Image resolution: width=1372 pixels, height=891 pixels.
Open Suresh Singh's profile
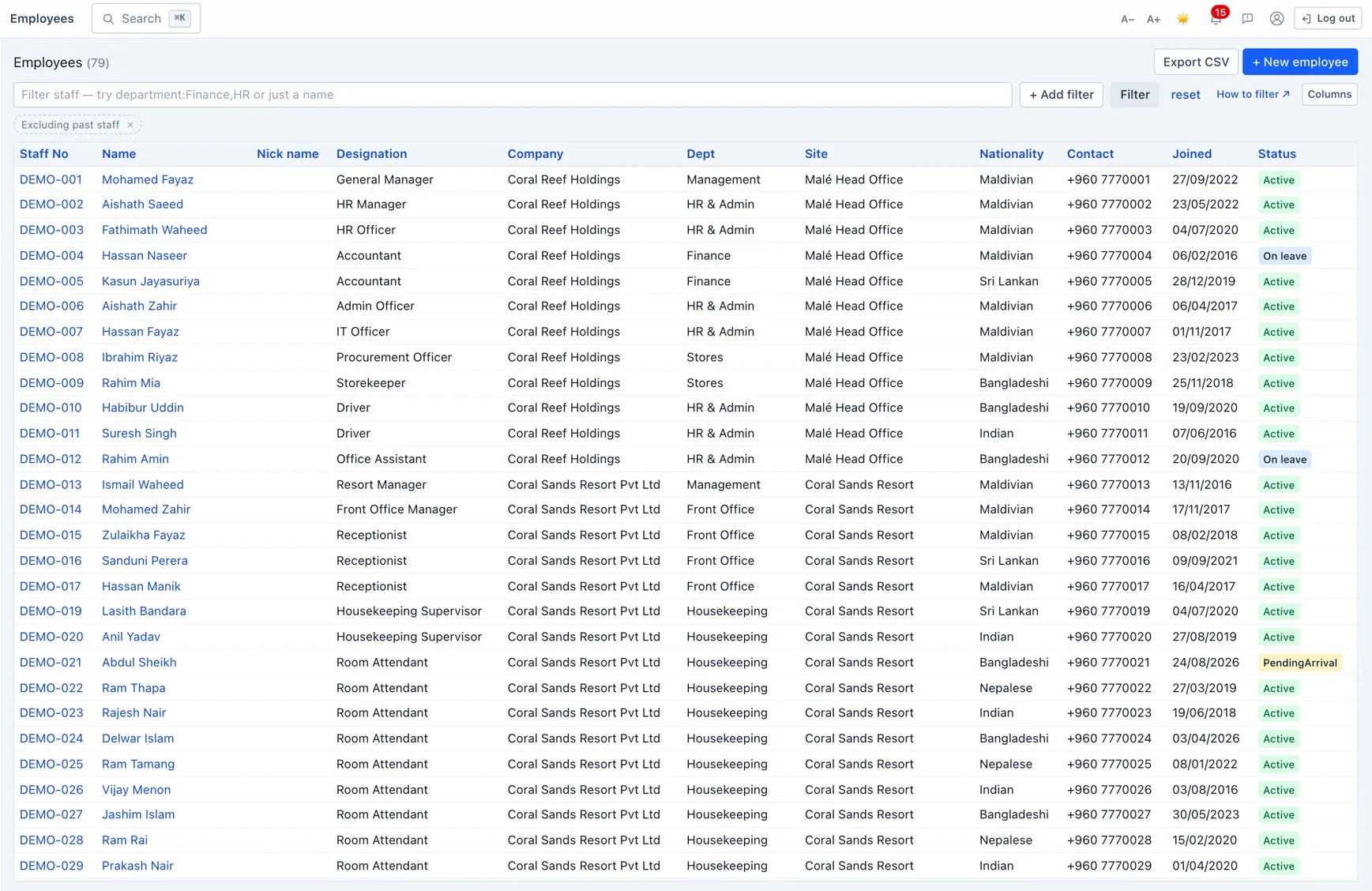pyautogui.click(x=139, y=434)
